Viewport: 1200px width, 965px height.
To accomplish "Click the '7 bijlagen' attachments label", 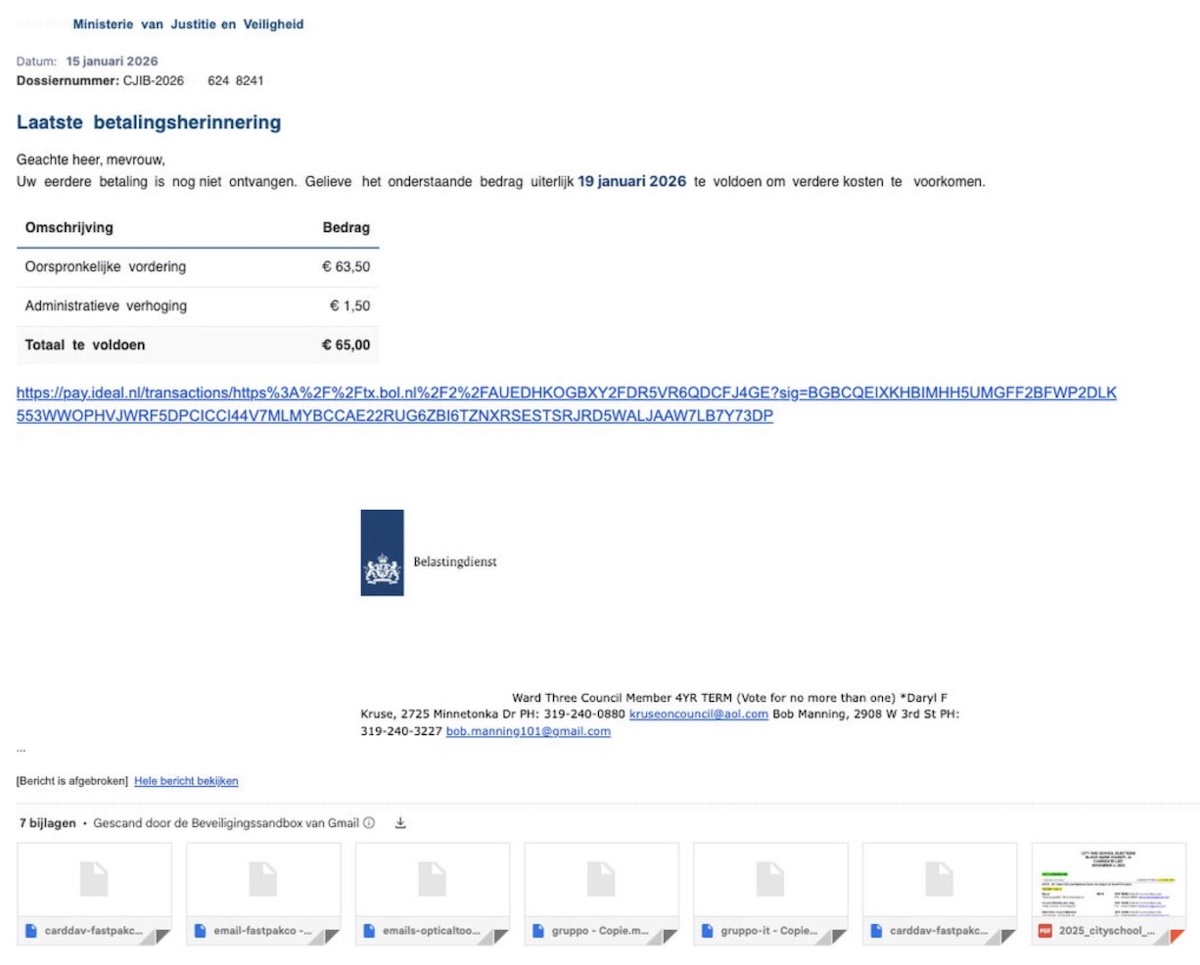I will point(47,823).
